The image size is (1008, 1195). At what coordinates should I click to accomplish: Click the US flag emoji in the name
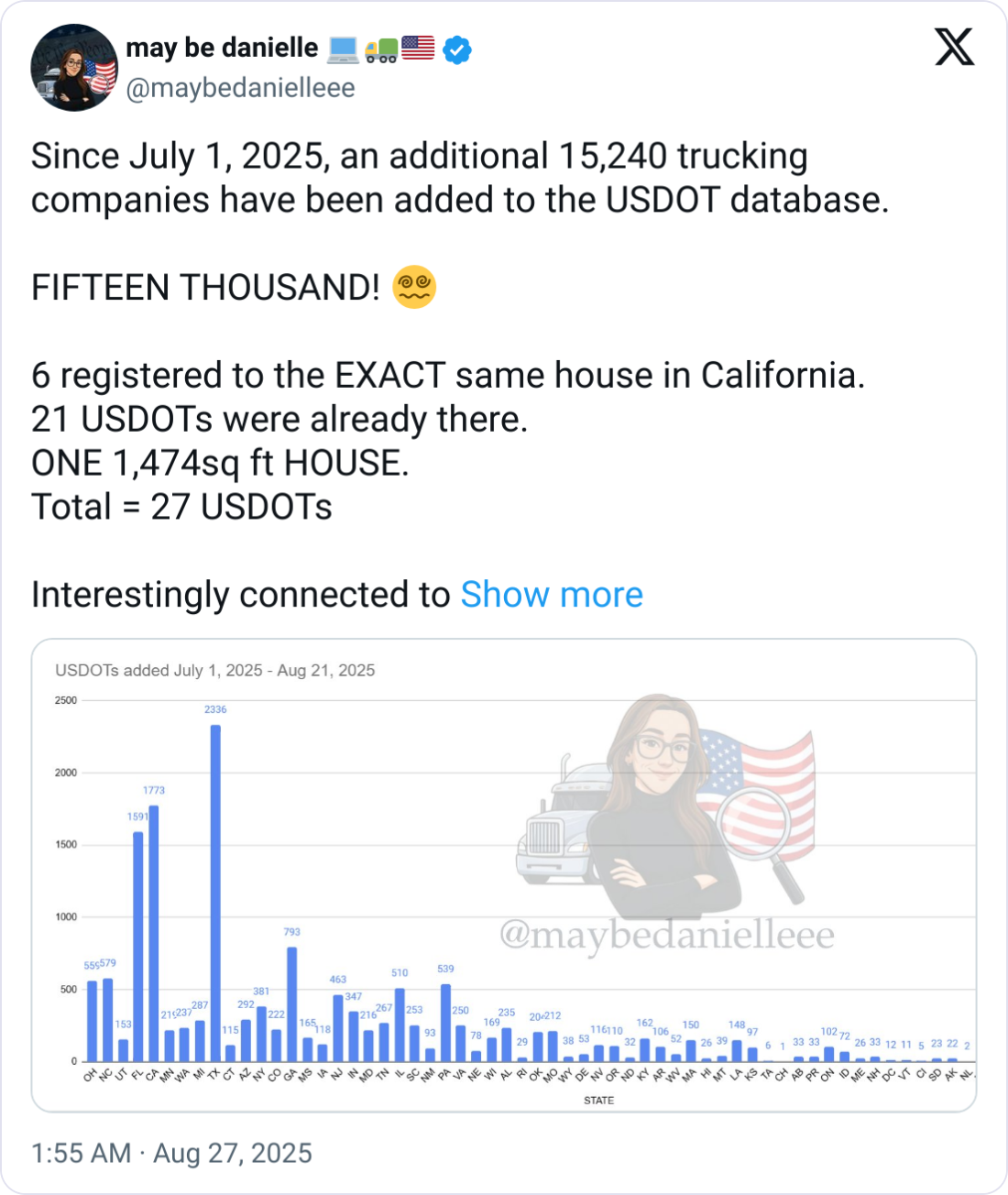pyautogui.click(x=418, y=48)
